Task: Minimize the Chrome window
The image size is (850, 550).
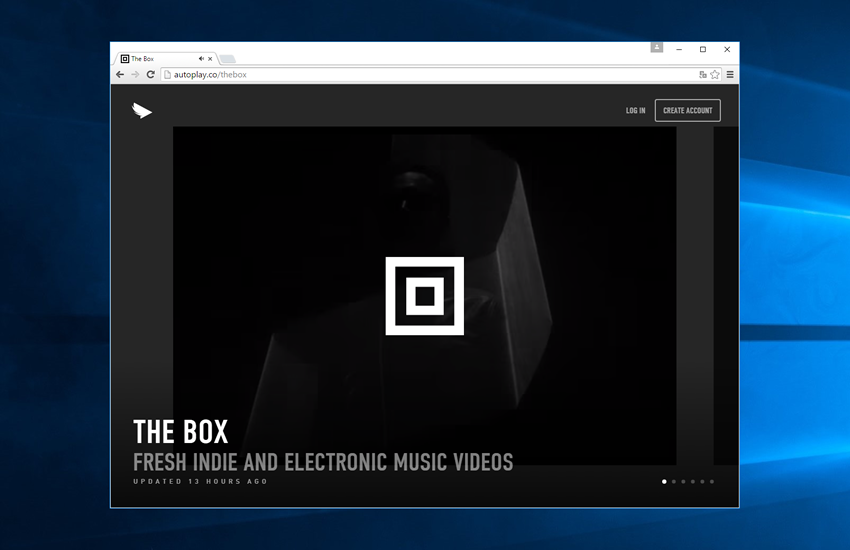Action: [679, 49]
